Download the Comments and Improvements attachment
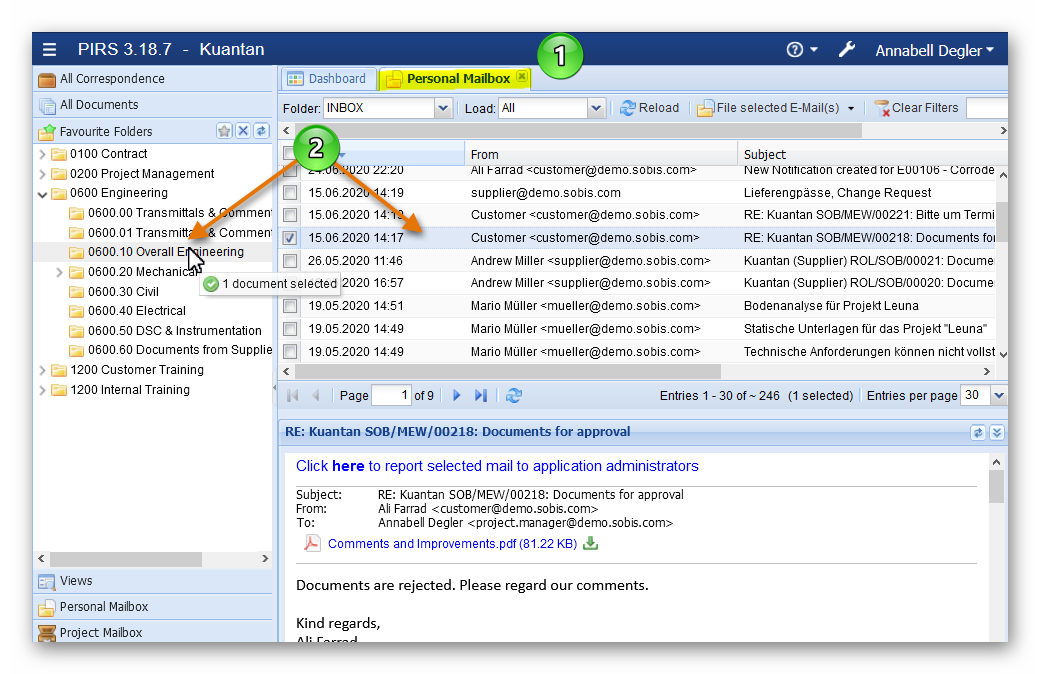The width and height of the screenshot is (1040, 674). 591,544
